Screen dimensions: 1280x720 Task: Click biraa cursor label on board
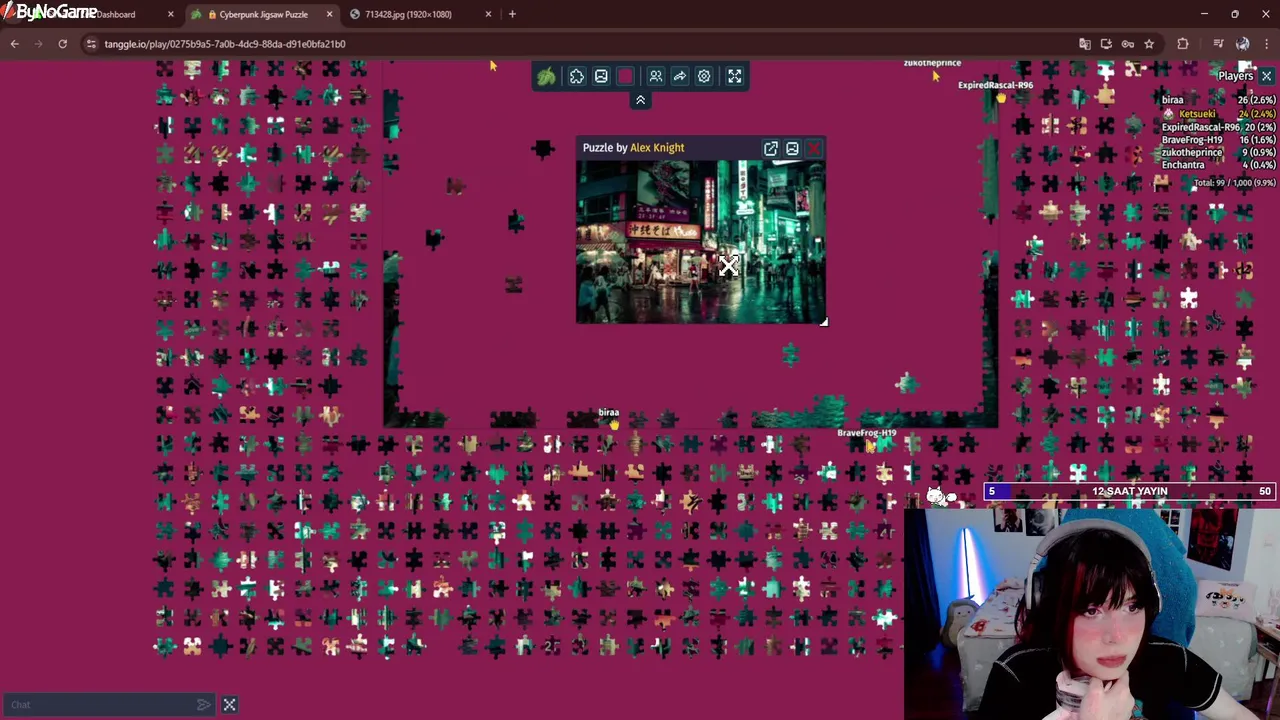click(608, 412)
